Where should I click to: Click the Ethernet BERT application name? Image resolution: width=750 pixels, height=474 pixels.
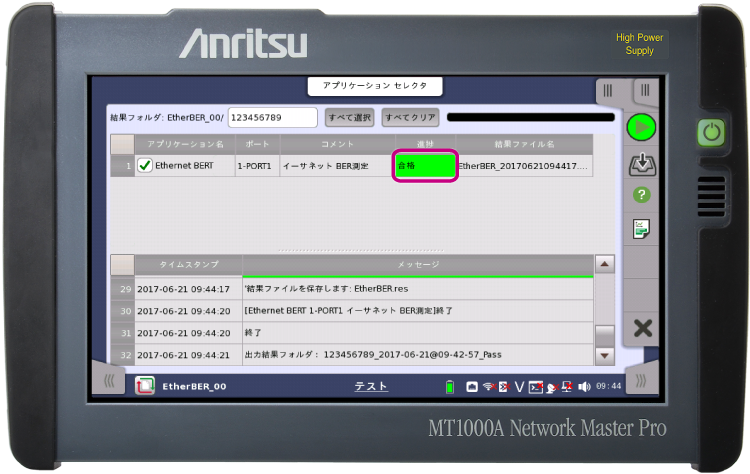(184, 165)
